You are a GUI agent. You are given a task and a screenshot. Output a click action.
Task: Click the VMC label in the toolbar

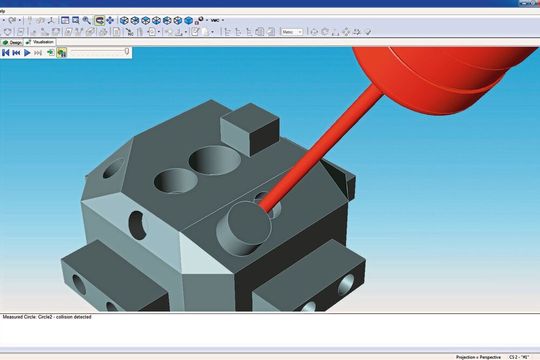(x=215, y=20)
